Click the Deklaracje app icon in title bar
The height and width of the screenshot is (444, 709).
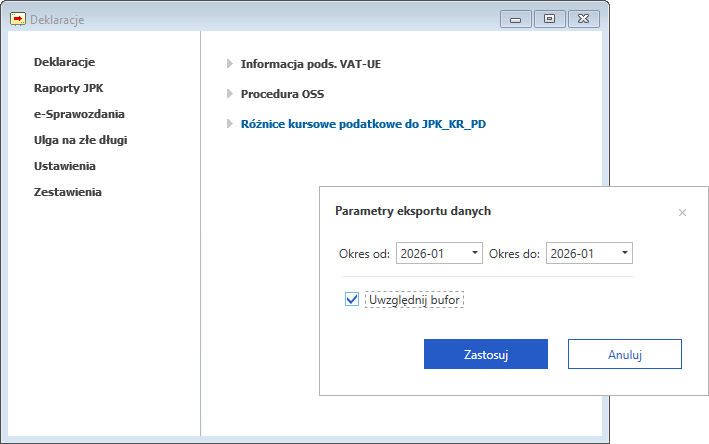point(18,19)
